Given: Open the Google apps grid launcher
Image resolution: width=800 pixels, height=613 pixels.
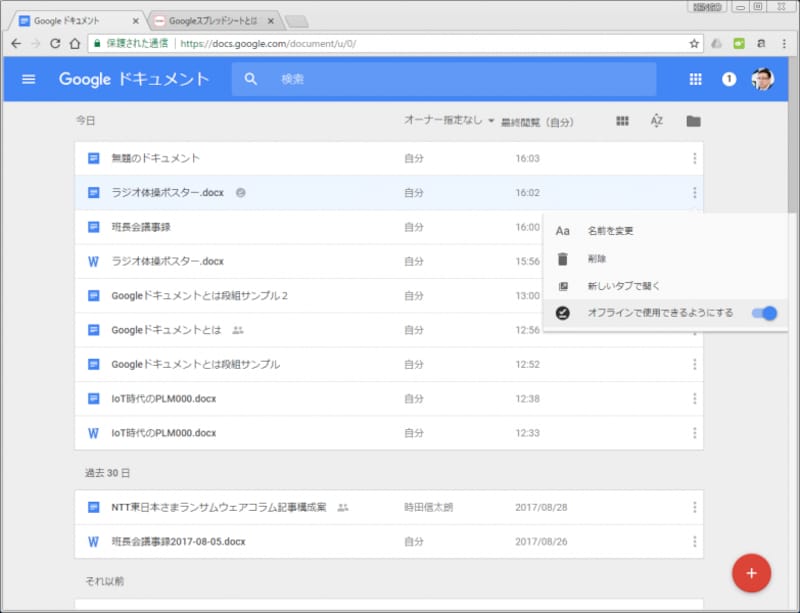Looking at the screenshot, I should 693,79.
